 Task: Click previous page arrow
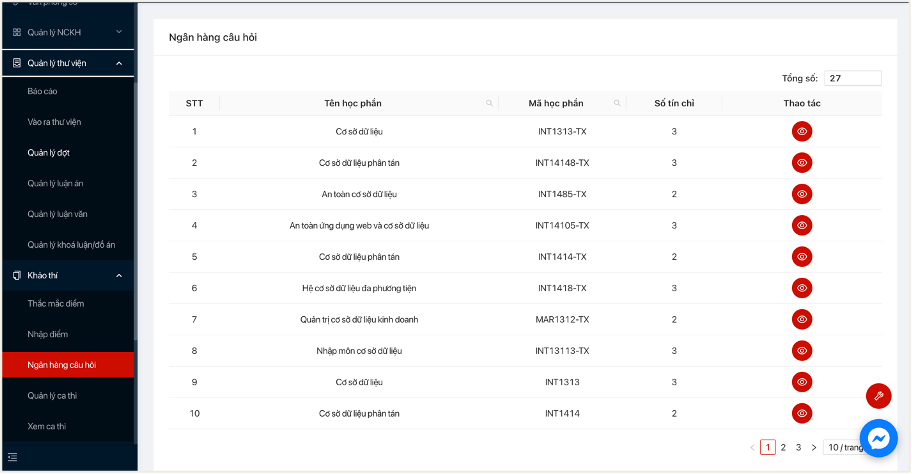(752, 447)
